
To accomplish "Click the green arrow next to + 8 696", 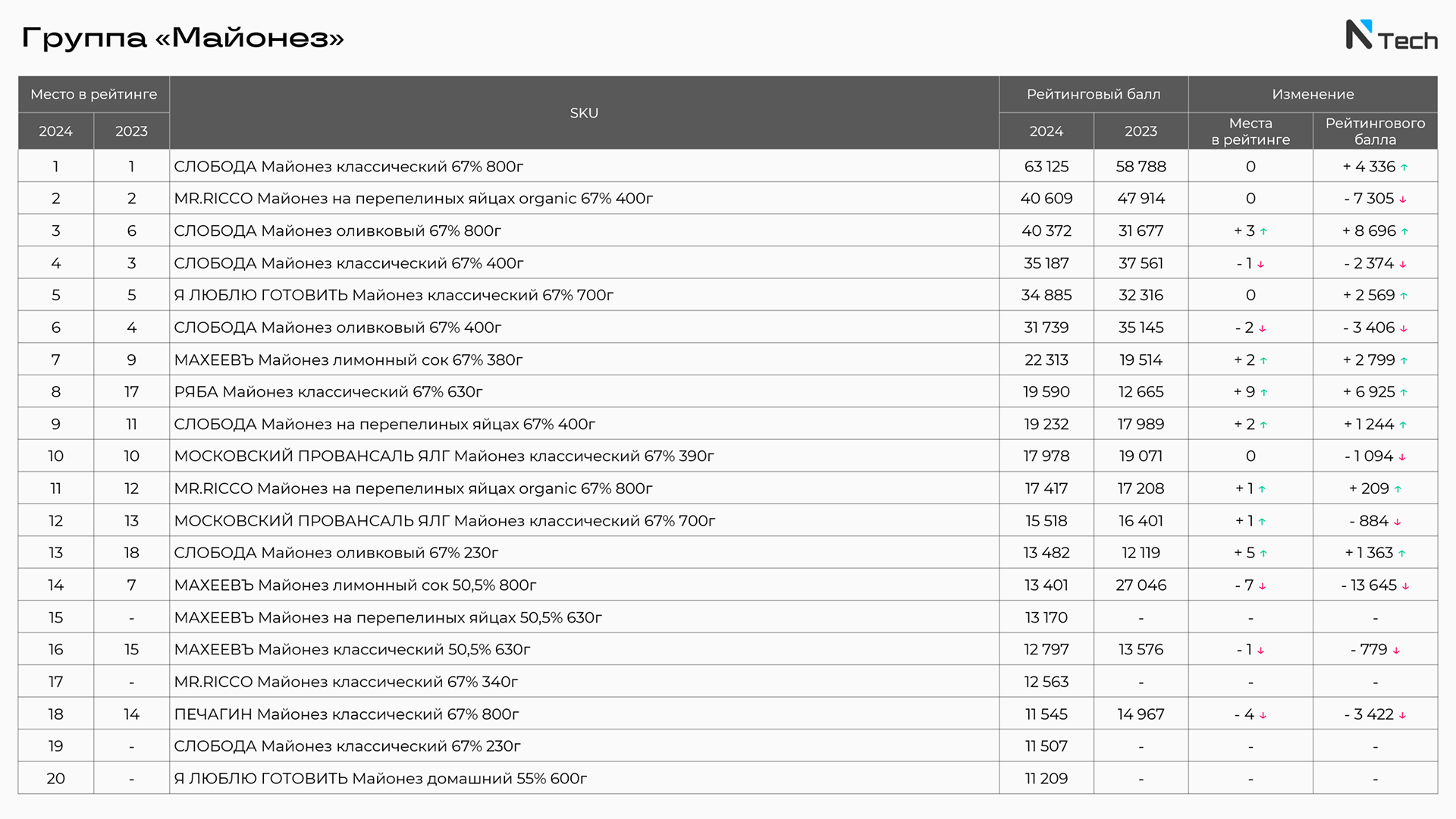I will [1404, 232].
